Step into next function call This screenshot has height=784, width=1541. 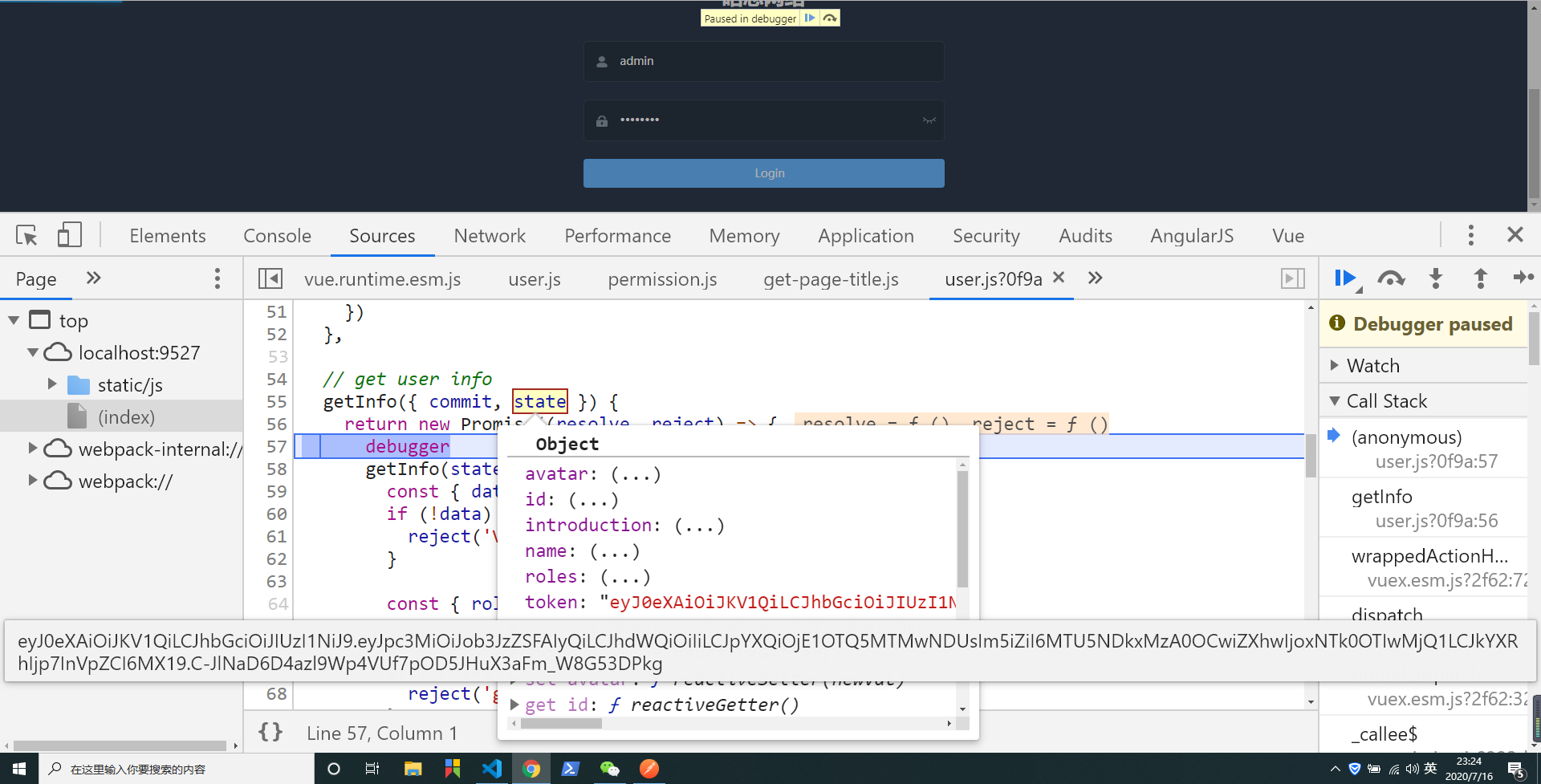pos(1436,278)
